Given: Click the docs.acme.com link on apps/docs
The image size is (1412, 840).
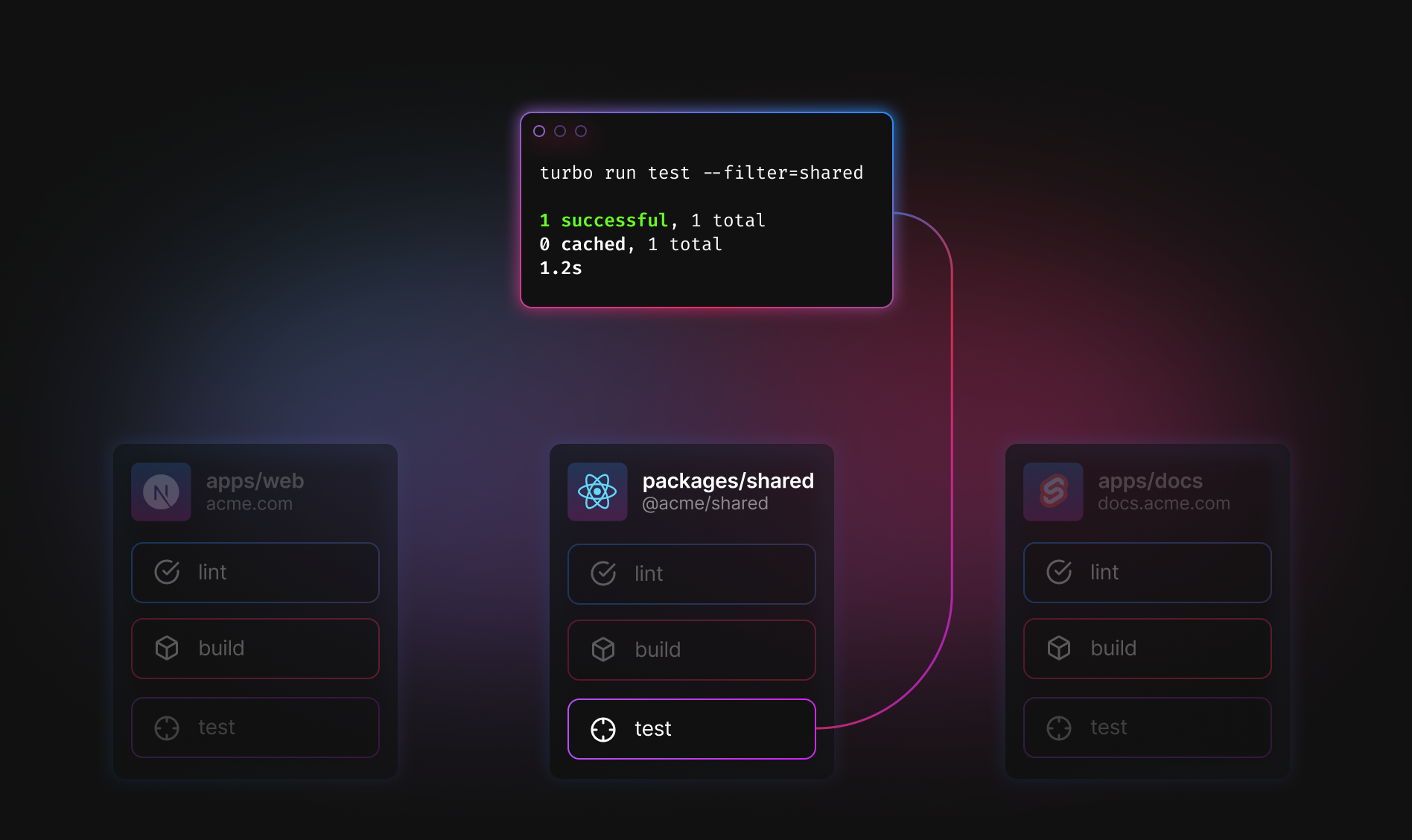Looking at the screenshot, I should [1164, 503].
